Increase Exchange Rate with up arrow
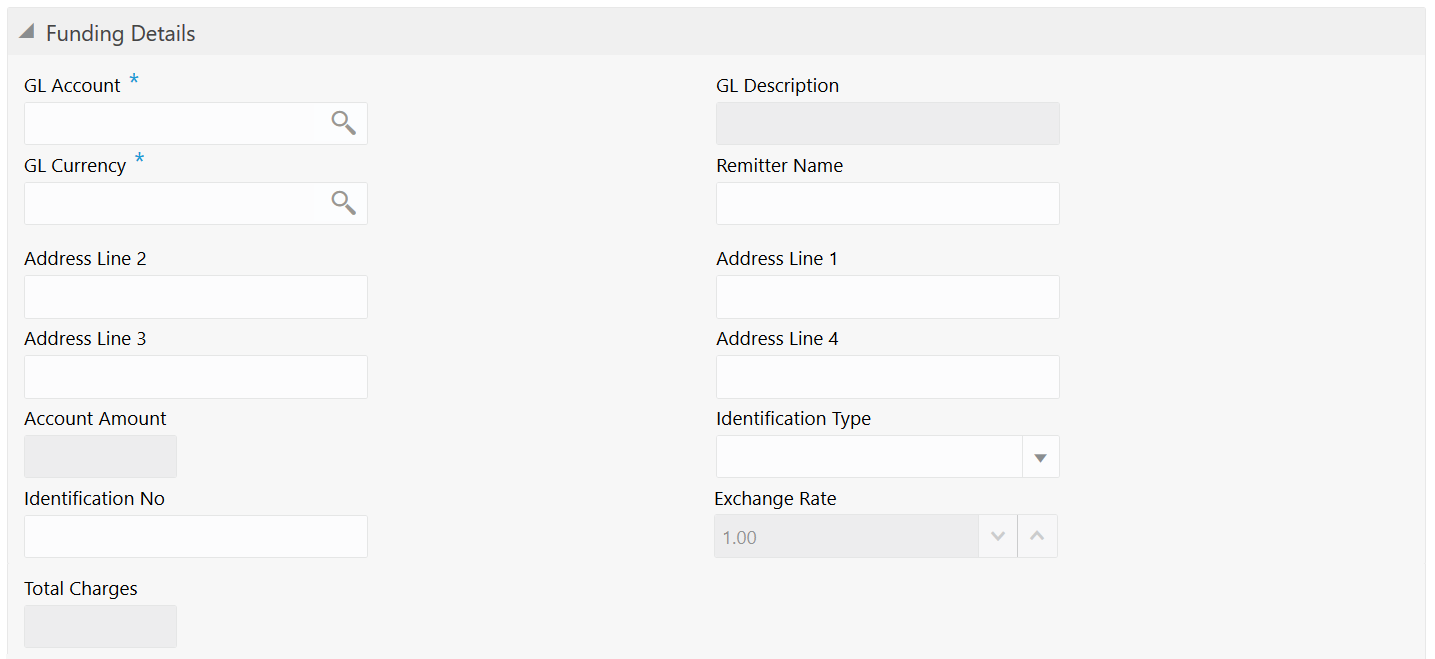This screenshot has height=659, width=1435. click(1037, 536)
